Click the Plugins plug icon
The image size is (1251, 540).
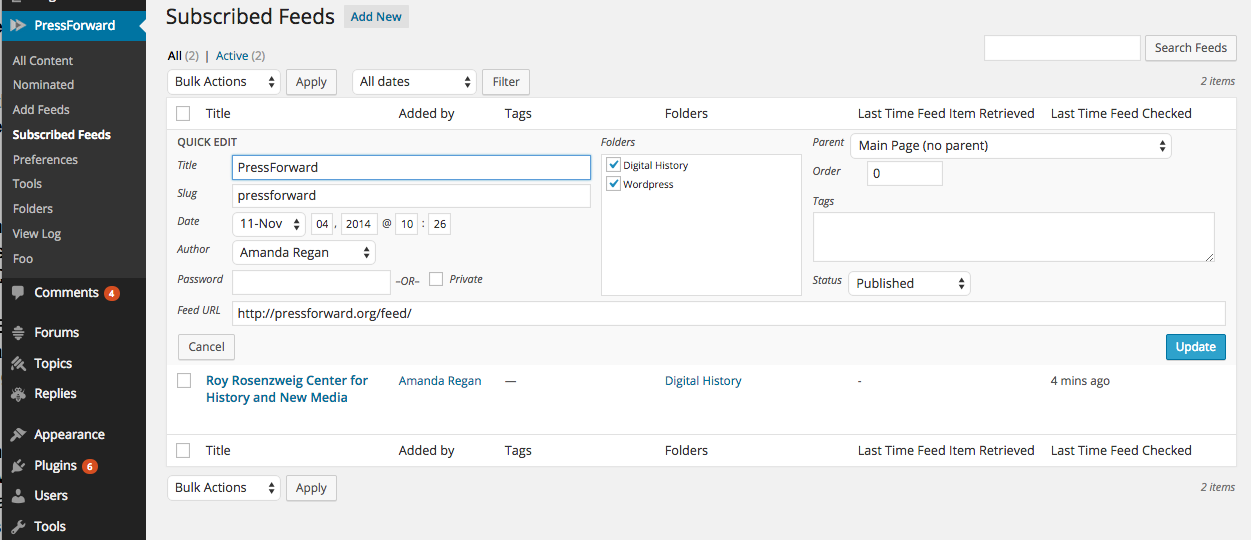click(18, 465)
